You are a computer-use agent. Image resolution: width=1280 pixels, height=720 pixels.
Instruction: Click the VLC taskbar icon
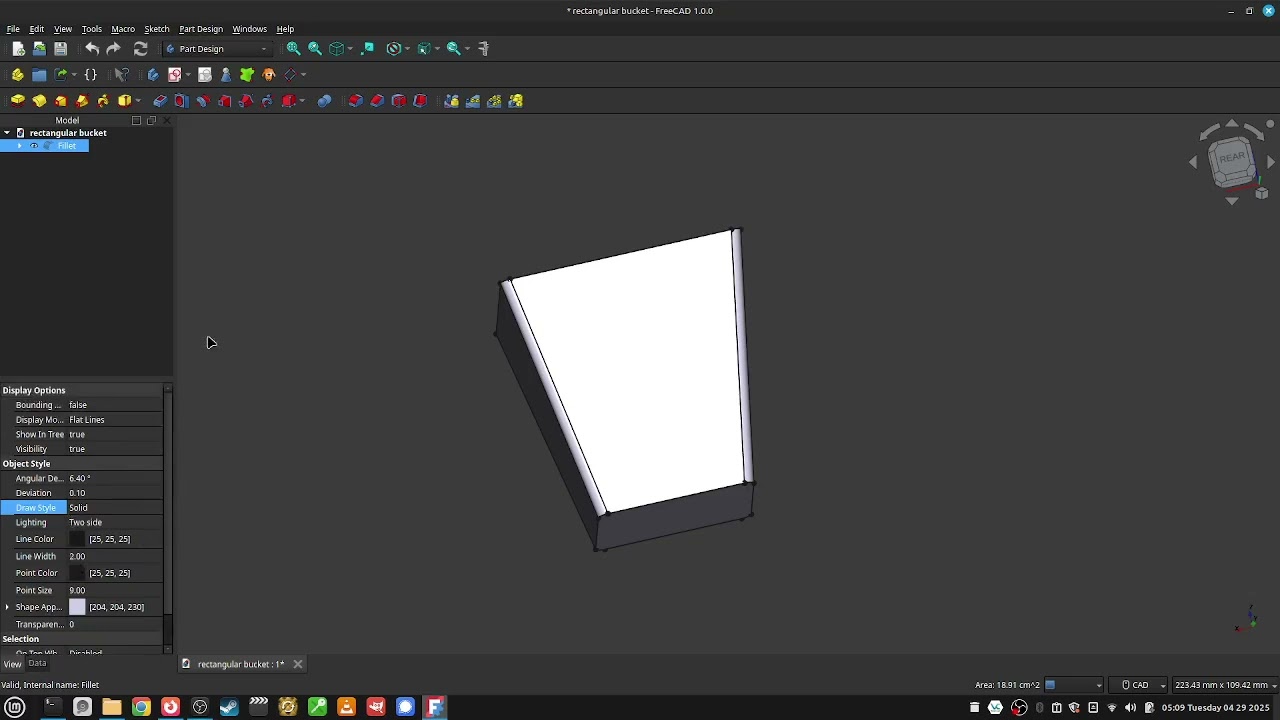tap(346, 707)
